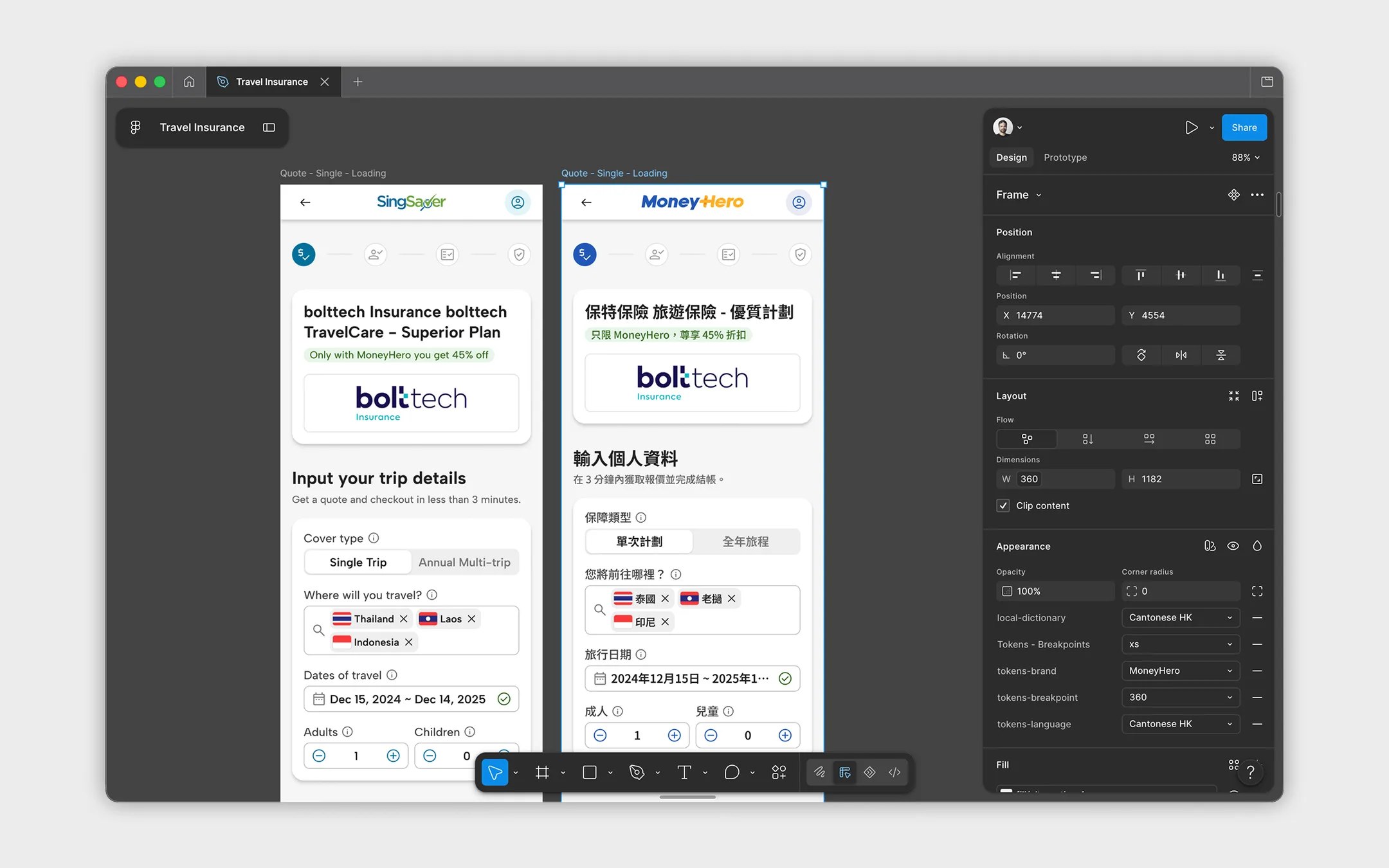Click width field showing 360
Image resolution: width=1389 pixels, height=868 pixels.
click(1055, 479)
